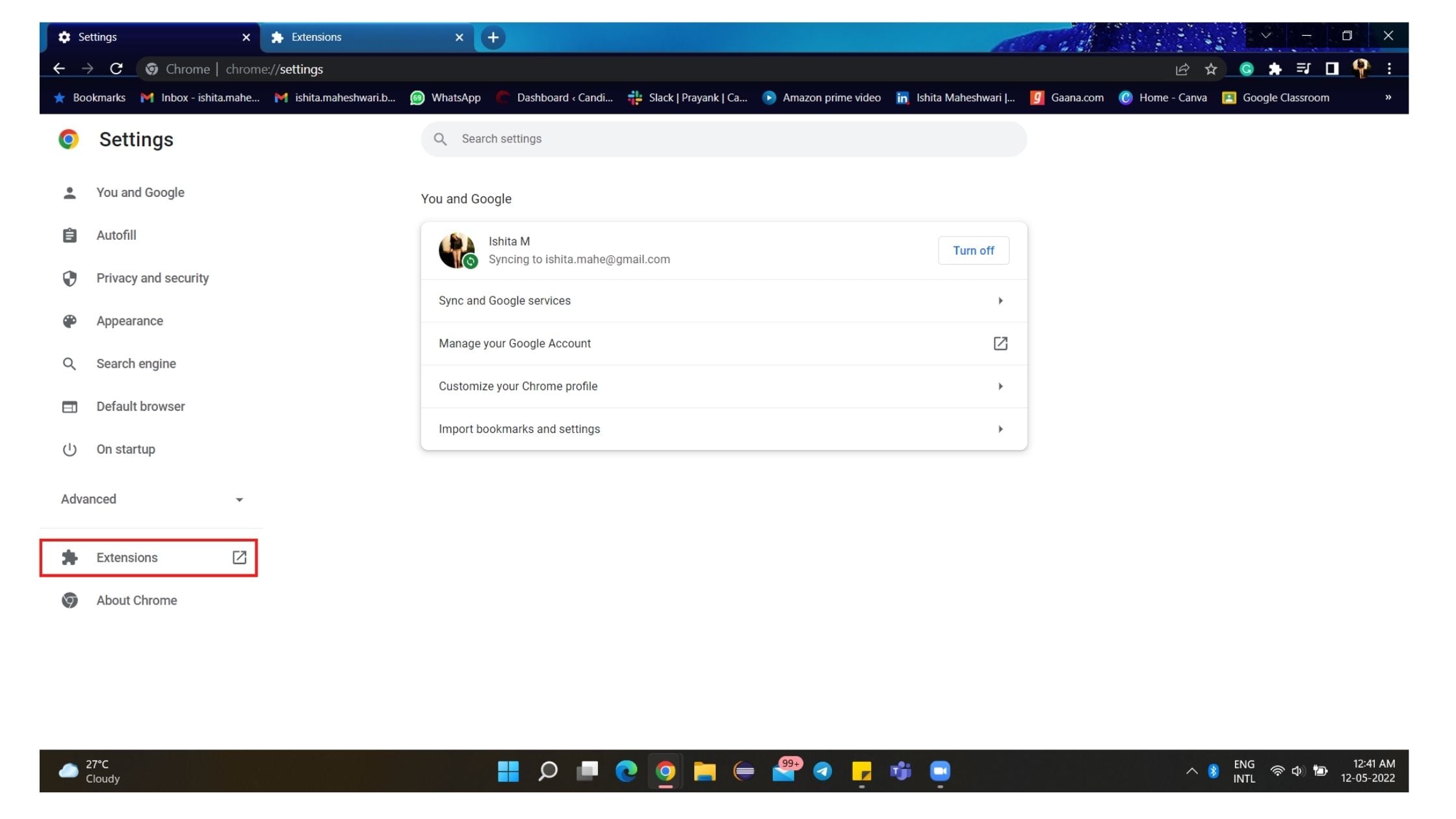
Task: Bookmark this page via the star icon
Action: (1211, 68)
